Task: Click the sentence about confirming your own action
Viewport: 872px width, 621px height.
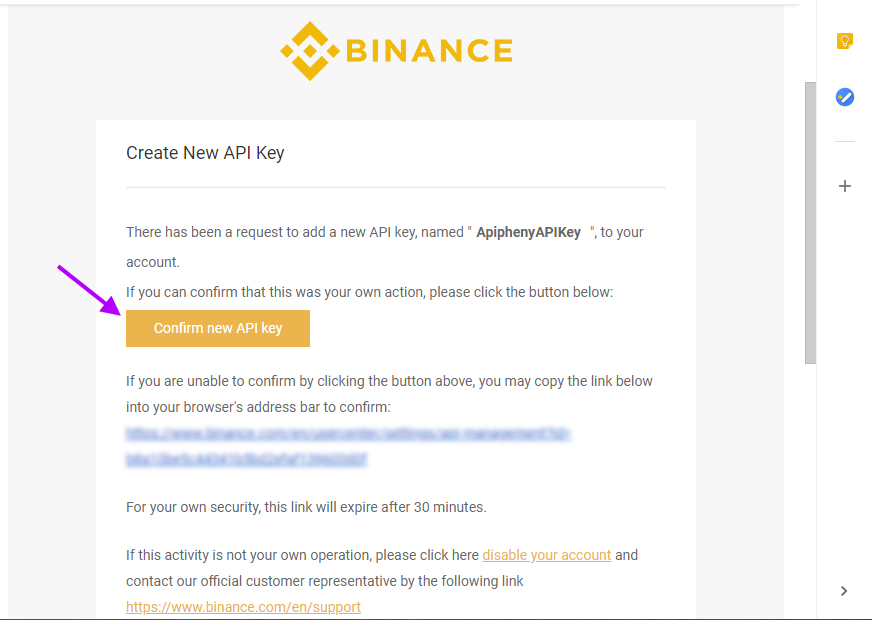Action: (369, 292)
